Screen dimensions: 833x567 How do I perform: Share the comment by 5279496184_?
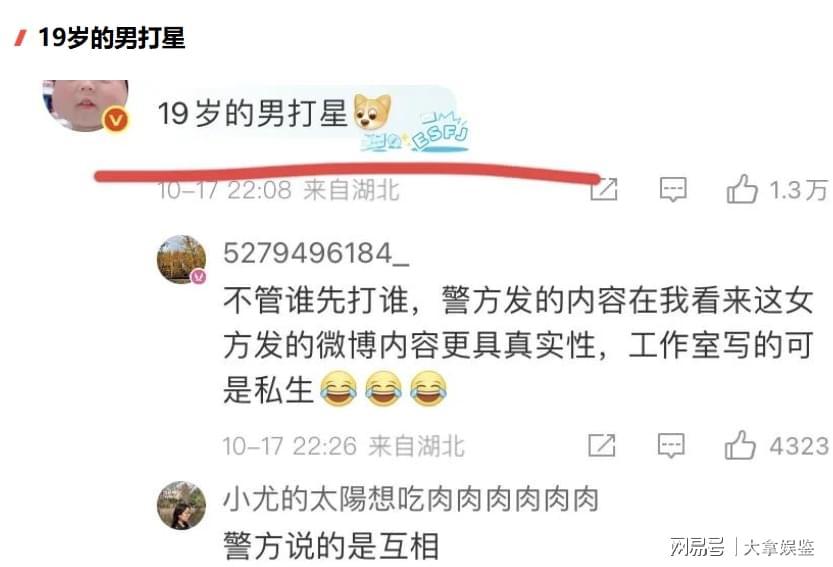pyautogui.click(x=602, y=445)
